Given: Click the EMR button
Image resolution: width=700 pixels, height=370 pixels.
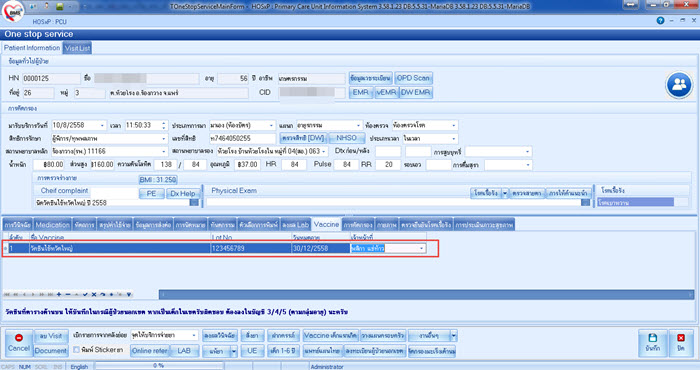Looking at the screenshot, I should point(360,92).
